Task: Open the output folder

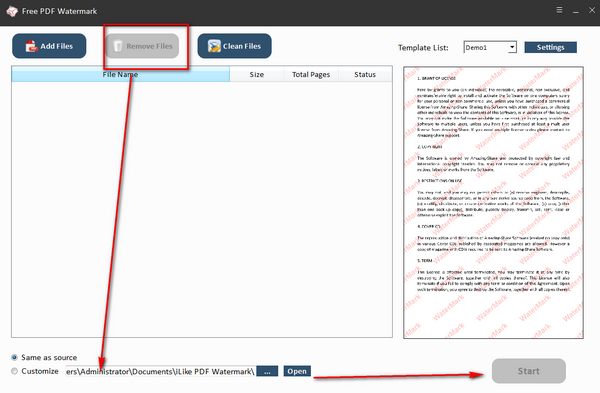Action: (297, 371)
